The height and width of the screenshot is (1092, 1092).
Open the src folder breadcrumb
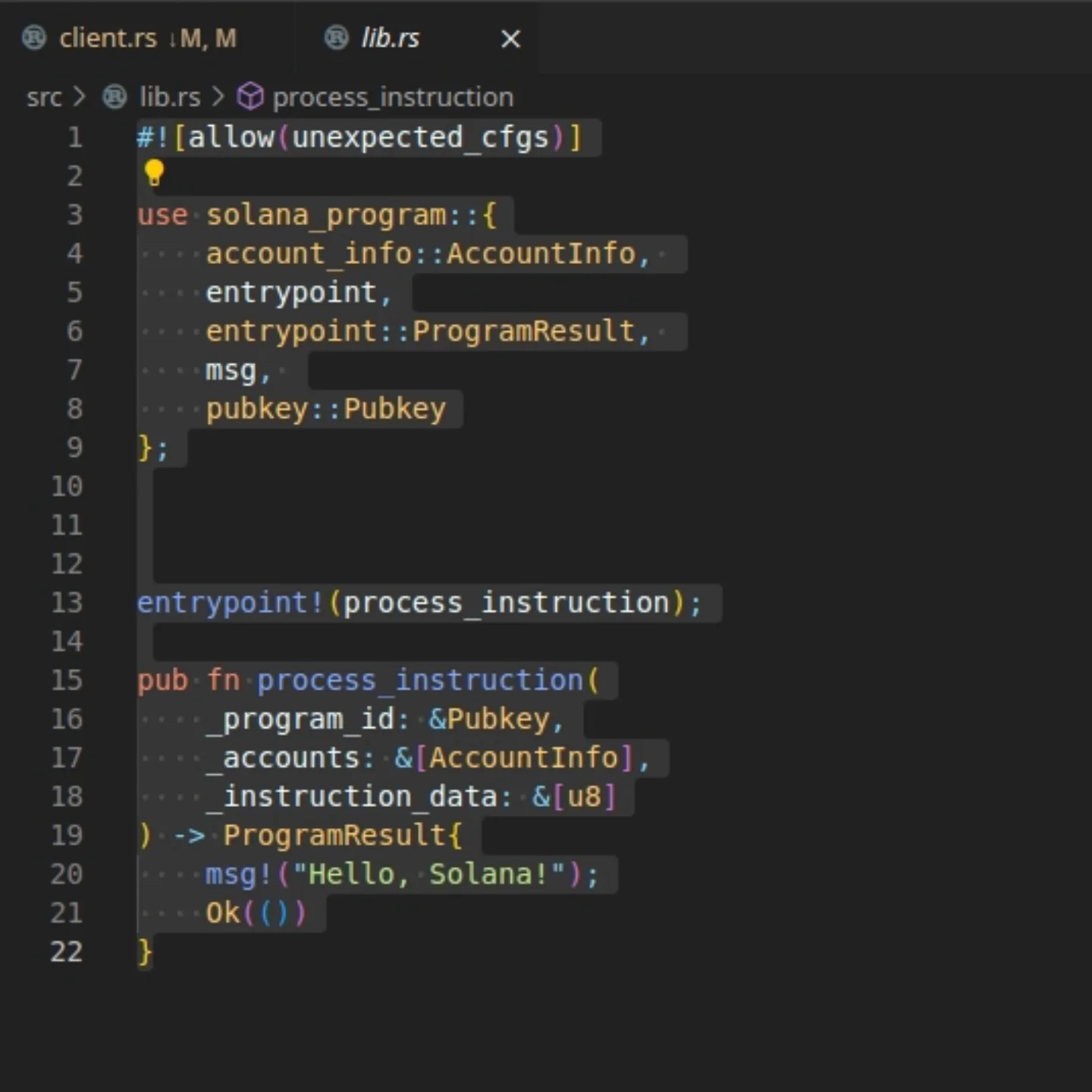coord(43,98)
